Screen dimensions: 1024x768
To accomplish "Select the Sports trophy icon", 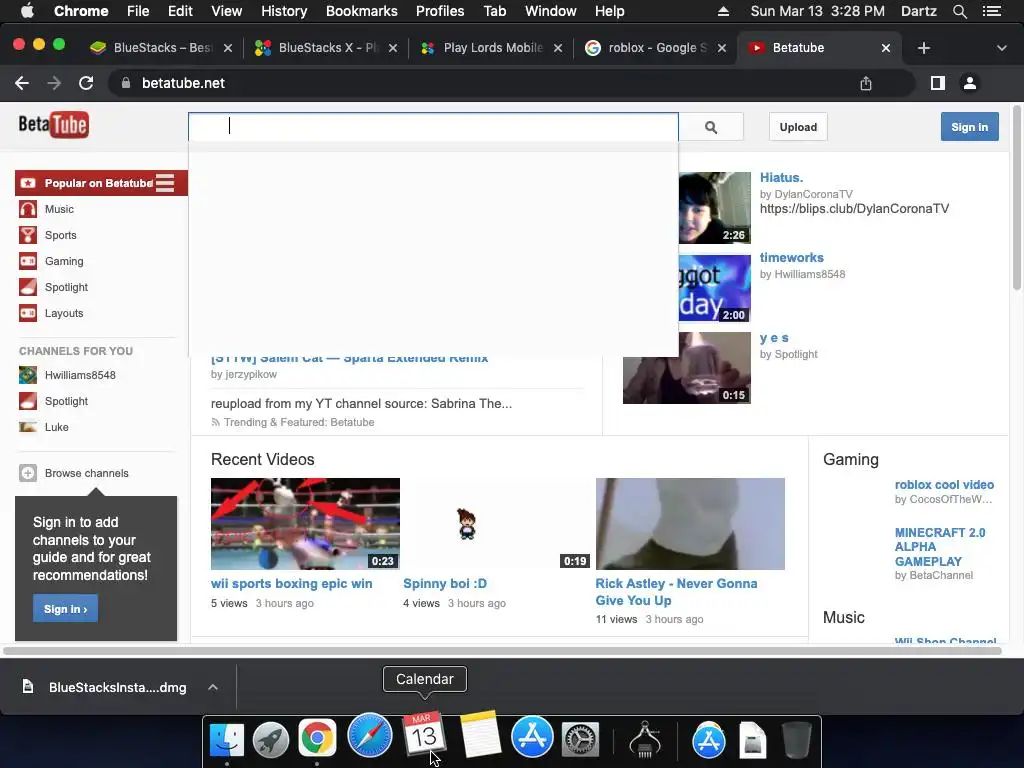I will tap(27, 235).
